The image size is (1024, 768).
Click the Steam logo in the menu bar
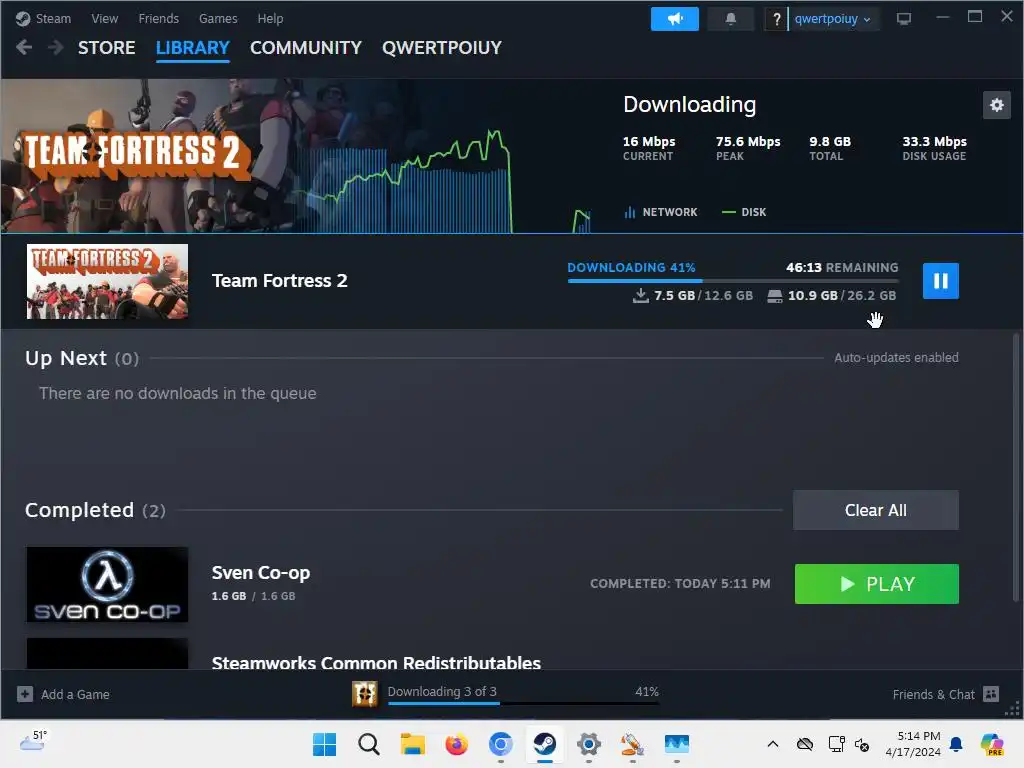24,18
